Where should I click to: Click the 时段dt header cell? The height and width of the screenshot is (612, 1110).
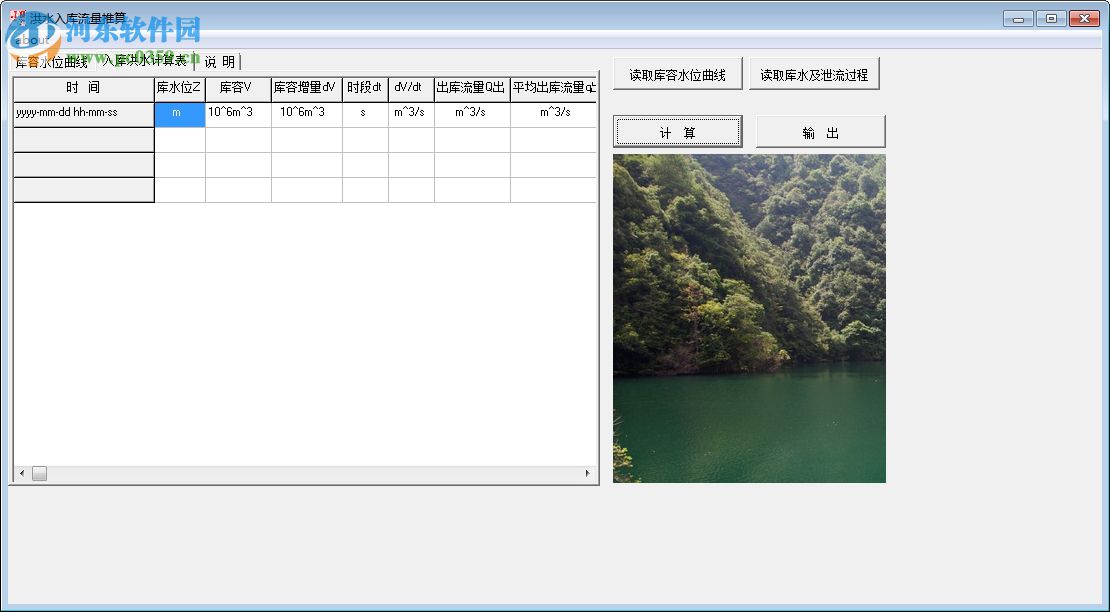[365, 88]
